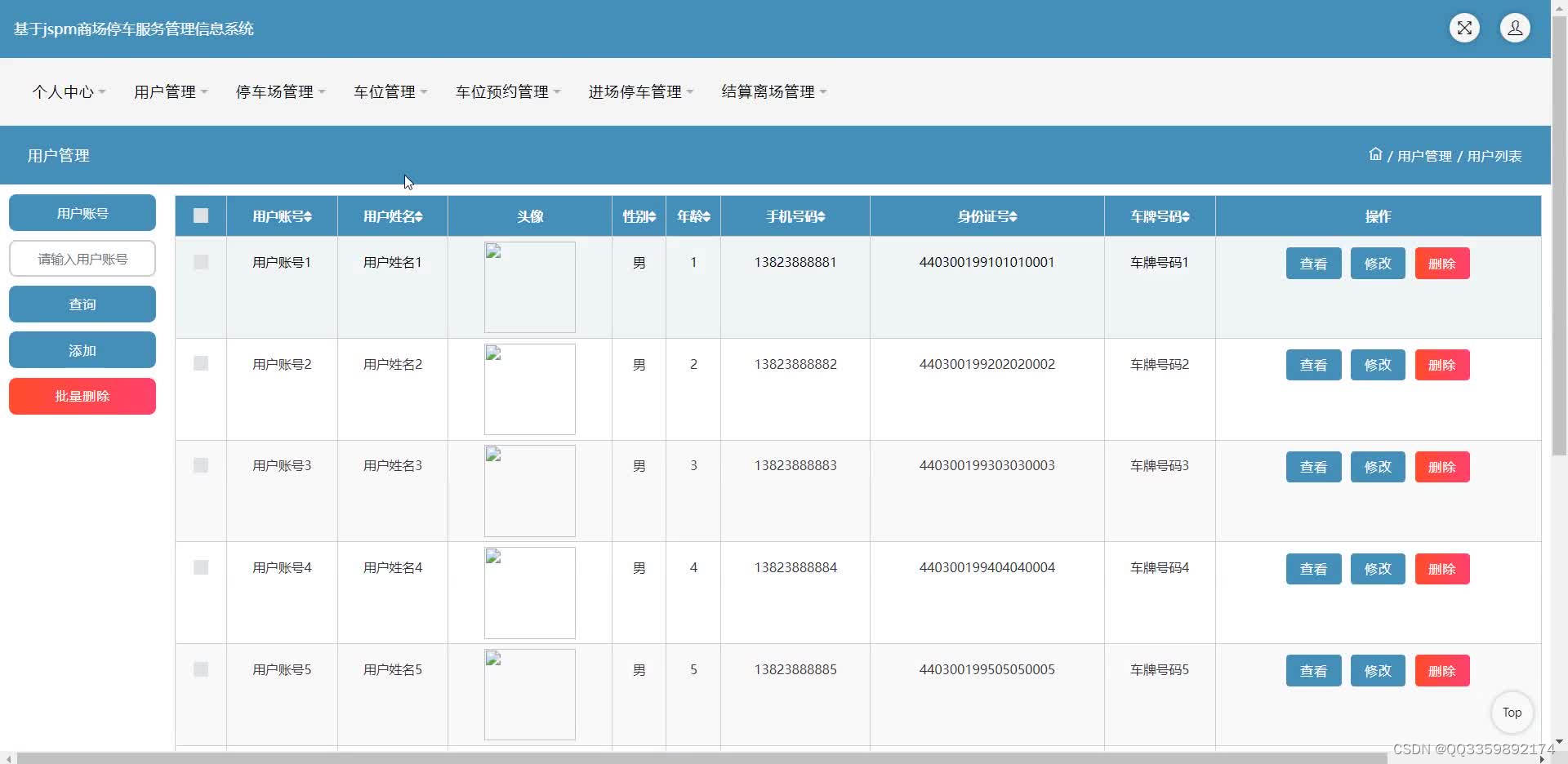Click 查看 for 用户账号2

1313,365
